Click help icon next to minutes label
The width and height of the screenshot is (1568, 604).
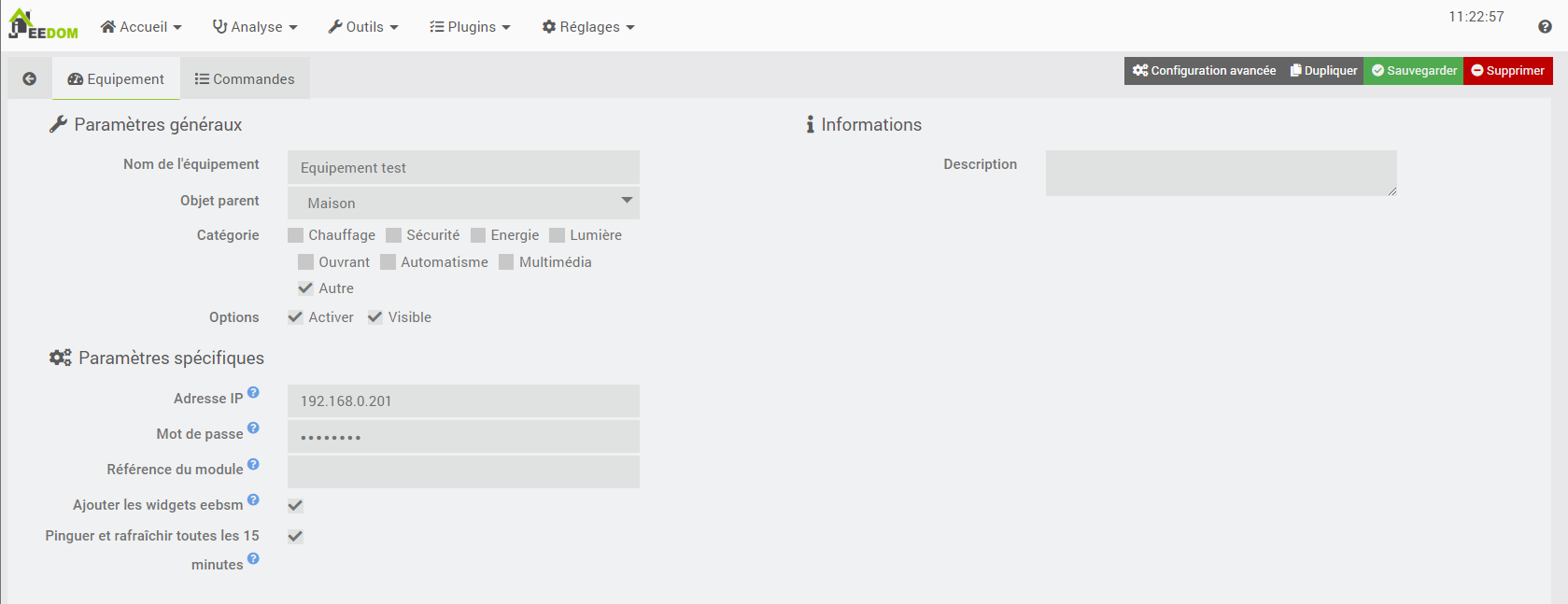253,559
